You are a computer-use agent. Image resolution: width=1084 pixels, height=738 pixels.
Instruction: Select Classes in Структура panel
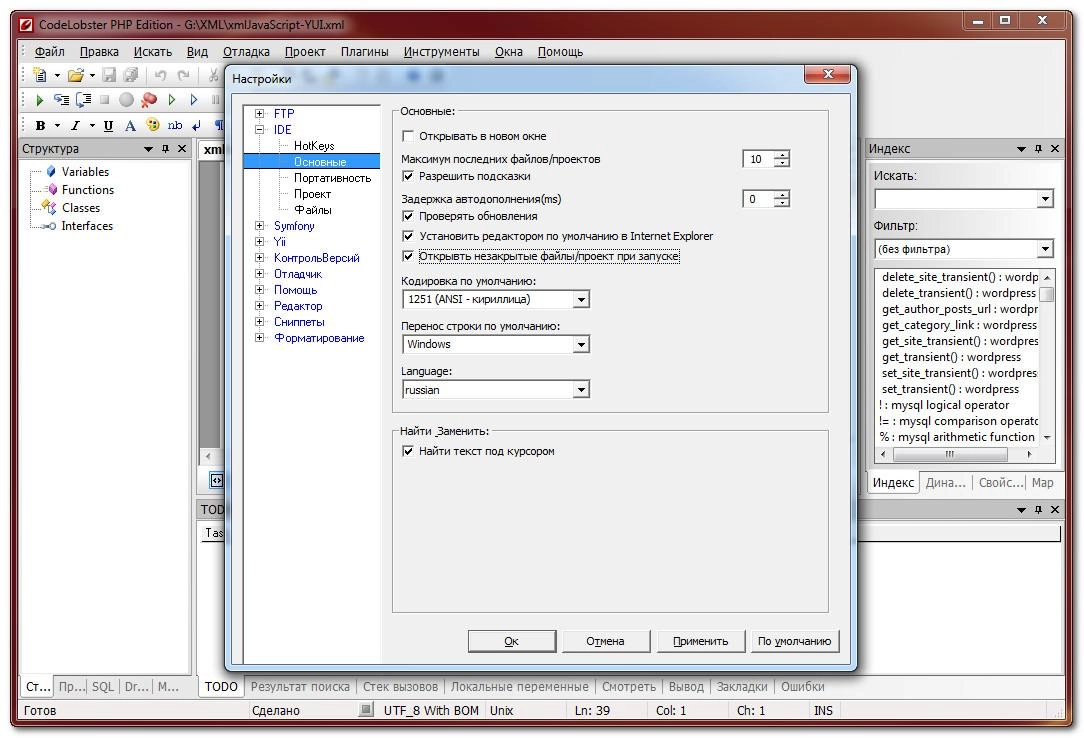[81, 208]
